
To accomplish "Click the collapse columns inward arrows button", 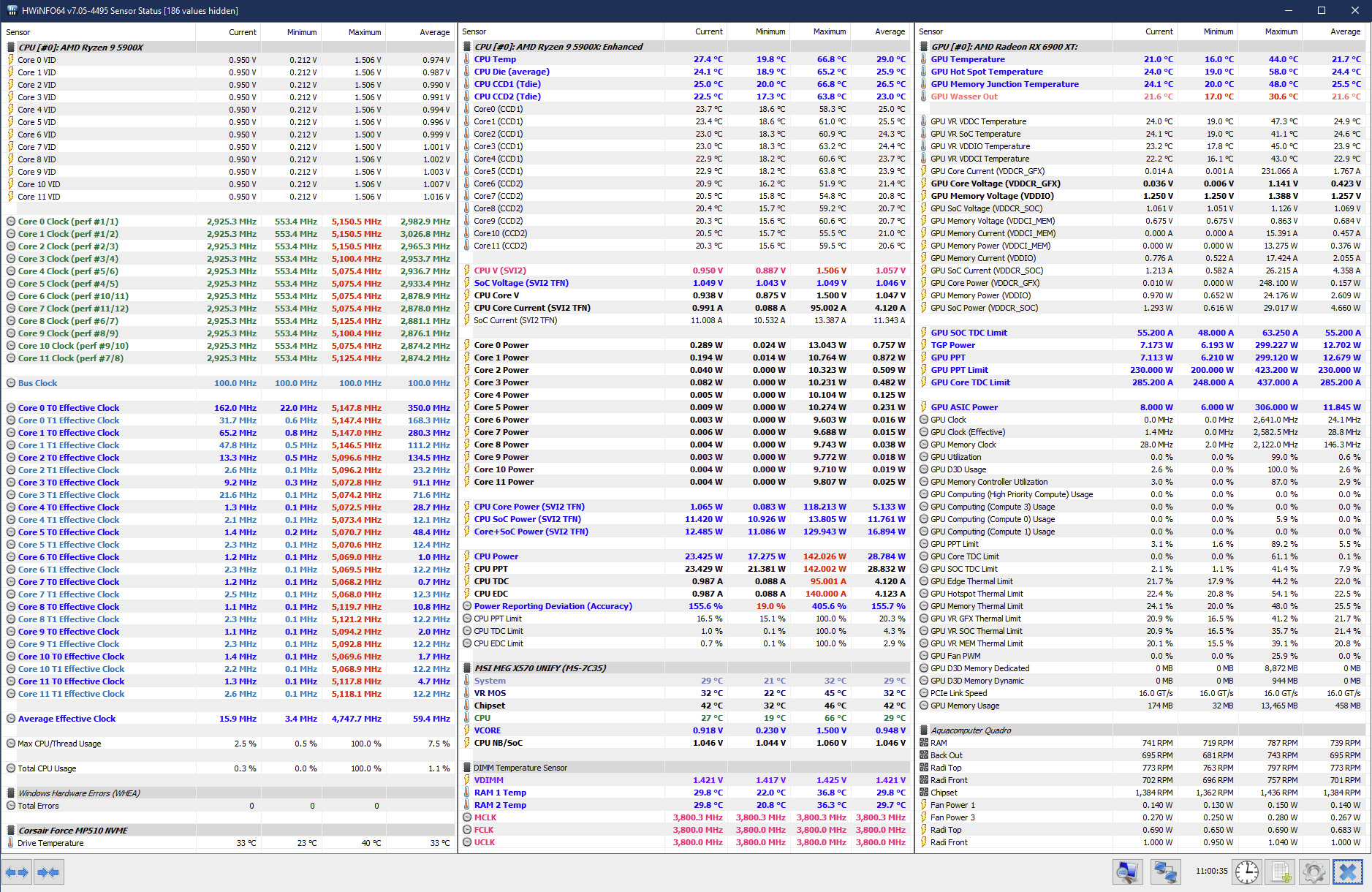I will point(49,872).
